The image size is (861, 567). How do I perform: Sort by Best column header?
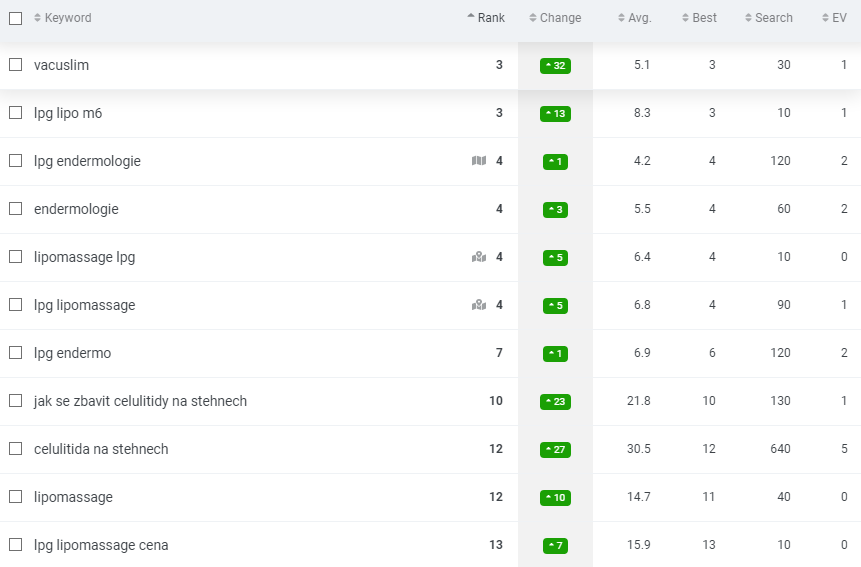pyautogui.click(x=699, y=18)
